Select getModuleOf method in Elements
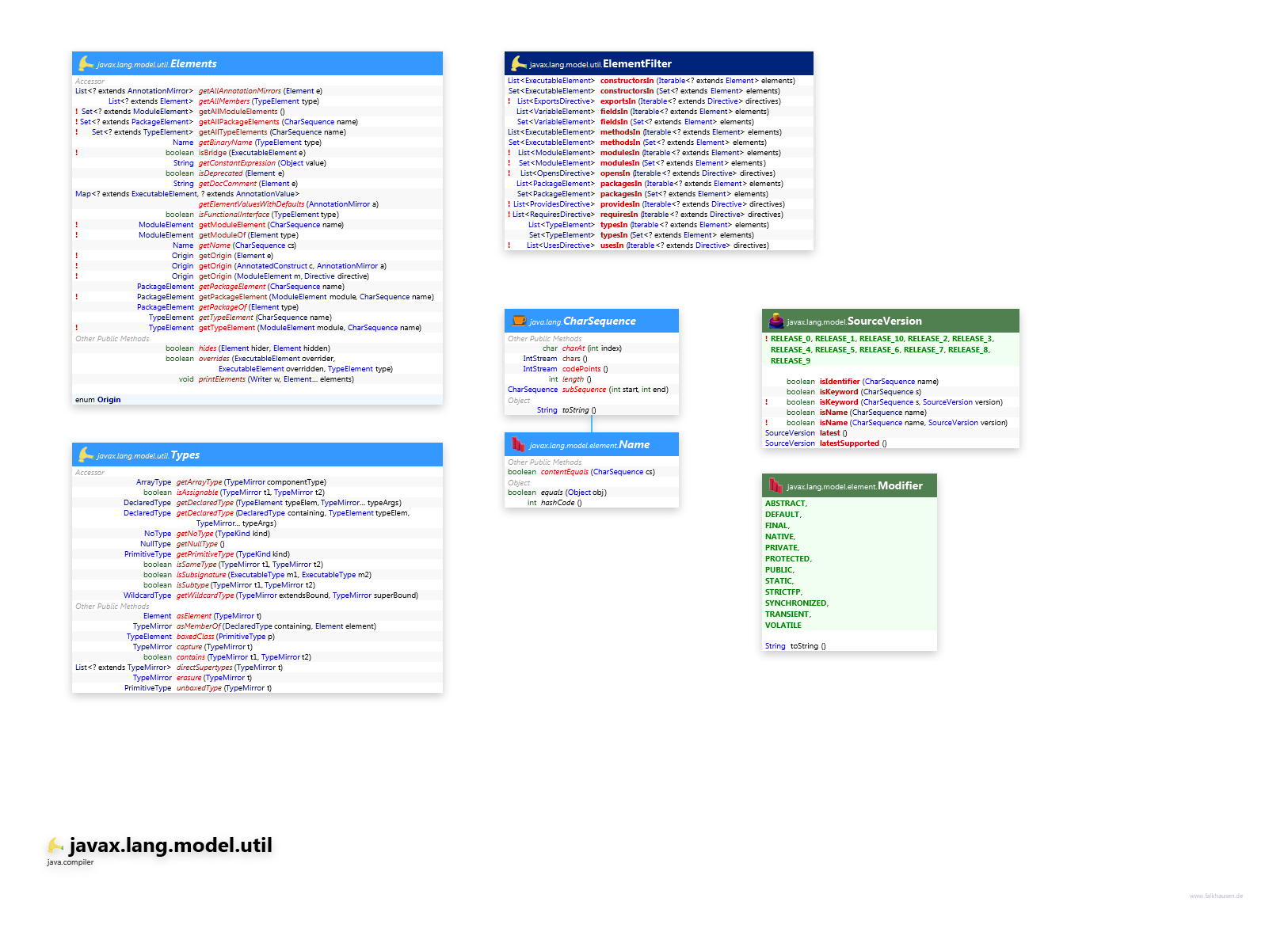The width and height of the screenshot is (1288, 932). [x=222, y=235]
